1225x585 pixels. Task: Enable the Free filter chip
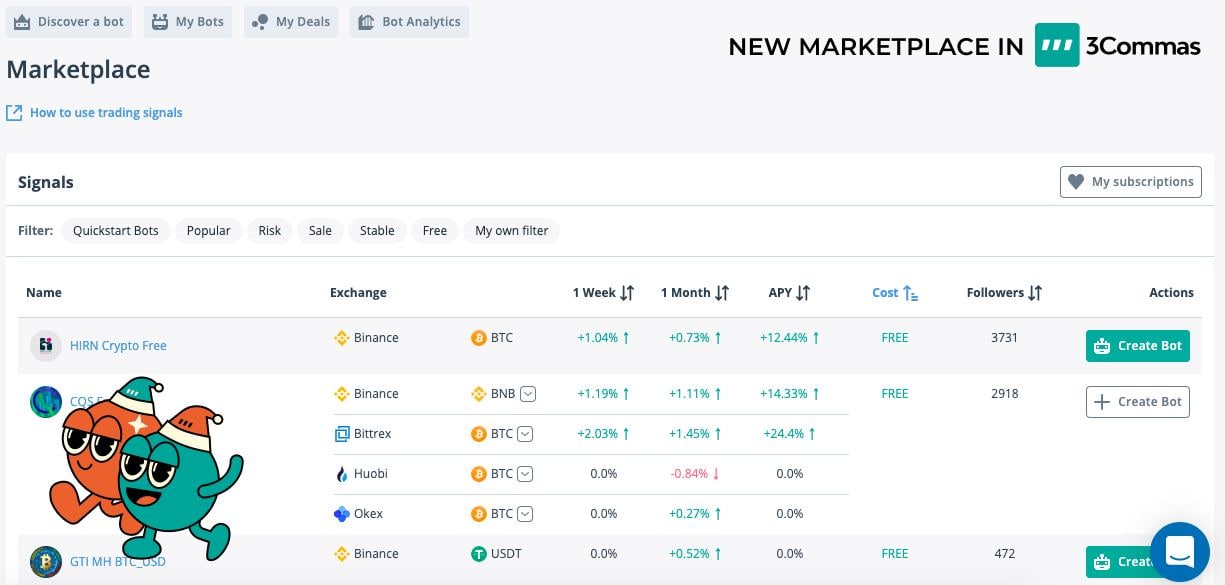click(x=435, y=231)
